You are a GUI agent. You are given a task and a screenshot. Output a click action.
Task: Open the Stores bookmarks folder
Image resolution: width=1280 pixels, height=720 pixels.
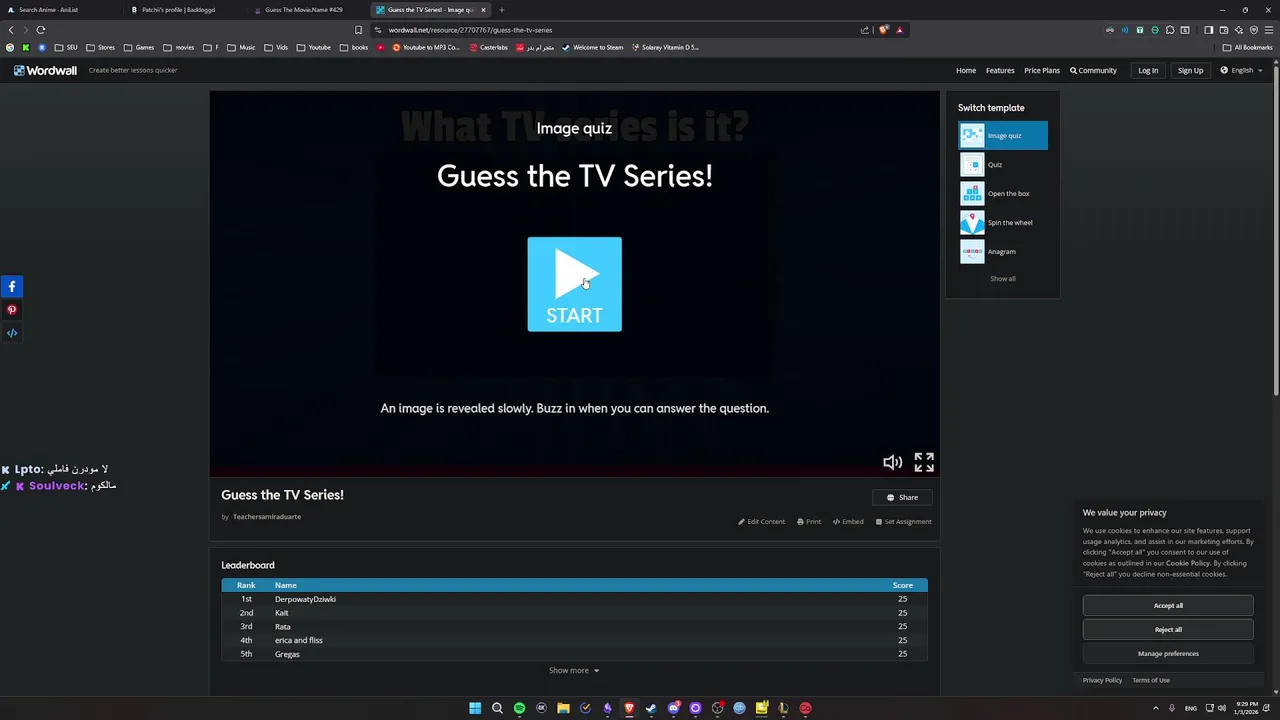pyautogui.click(x=101, y=47)
